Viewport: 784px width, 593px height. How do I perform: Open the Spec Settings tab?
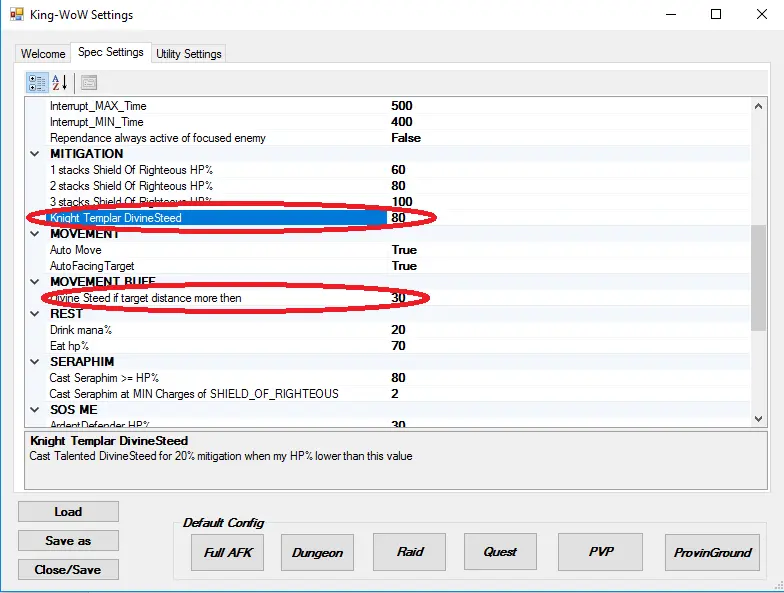110,52
